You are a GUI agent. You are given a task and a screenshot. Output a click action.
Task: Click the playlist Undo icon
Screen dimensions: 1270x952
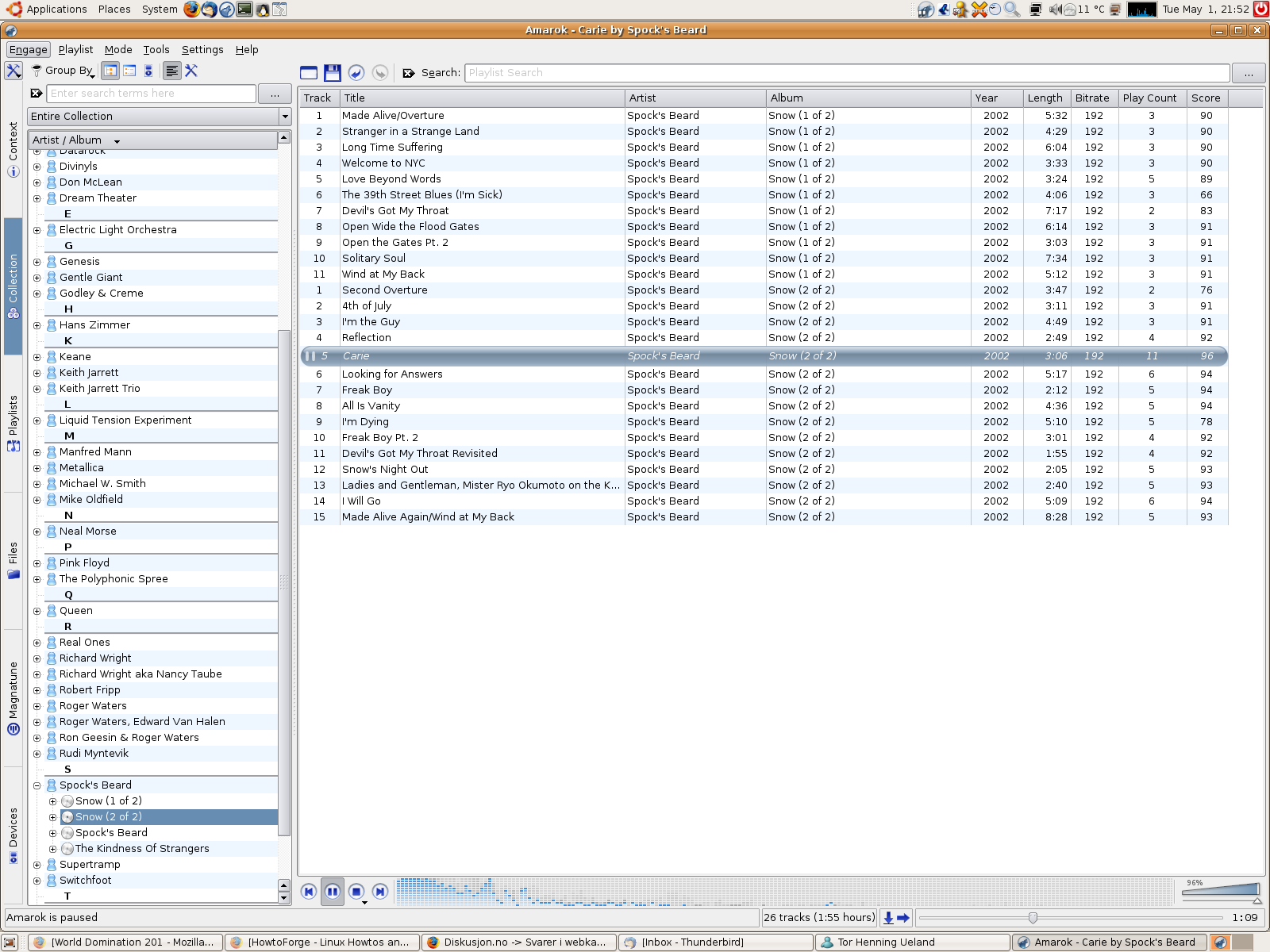(x=356, y=73)
